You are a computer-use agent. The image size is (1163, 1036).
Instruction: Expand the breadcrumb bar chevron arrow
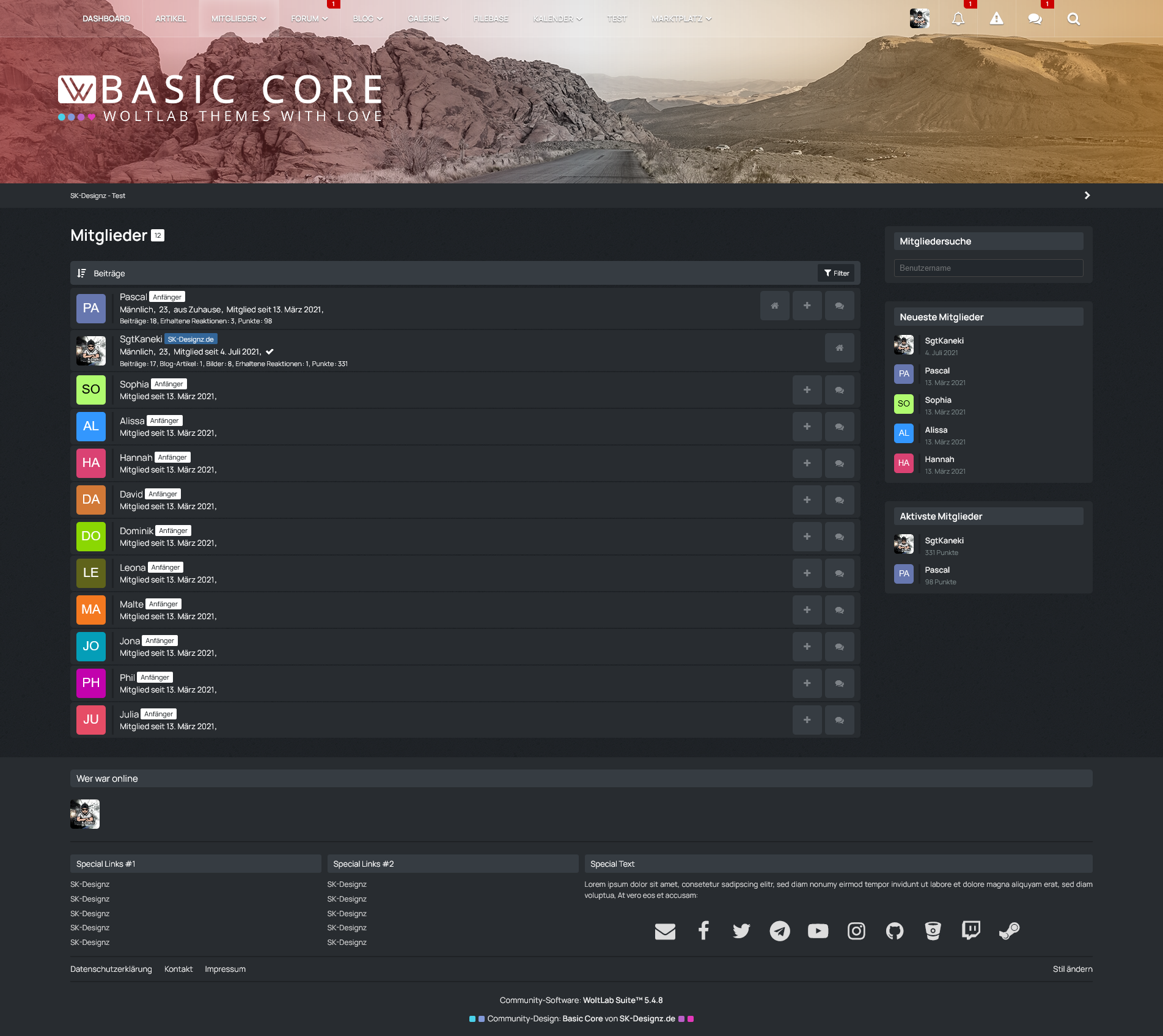[x=1087, y=196]
